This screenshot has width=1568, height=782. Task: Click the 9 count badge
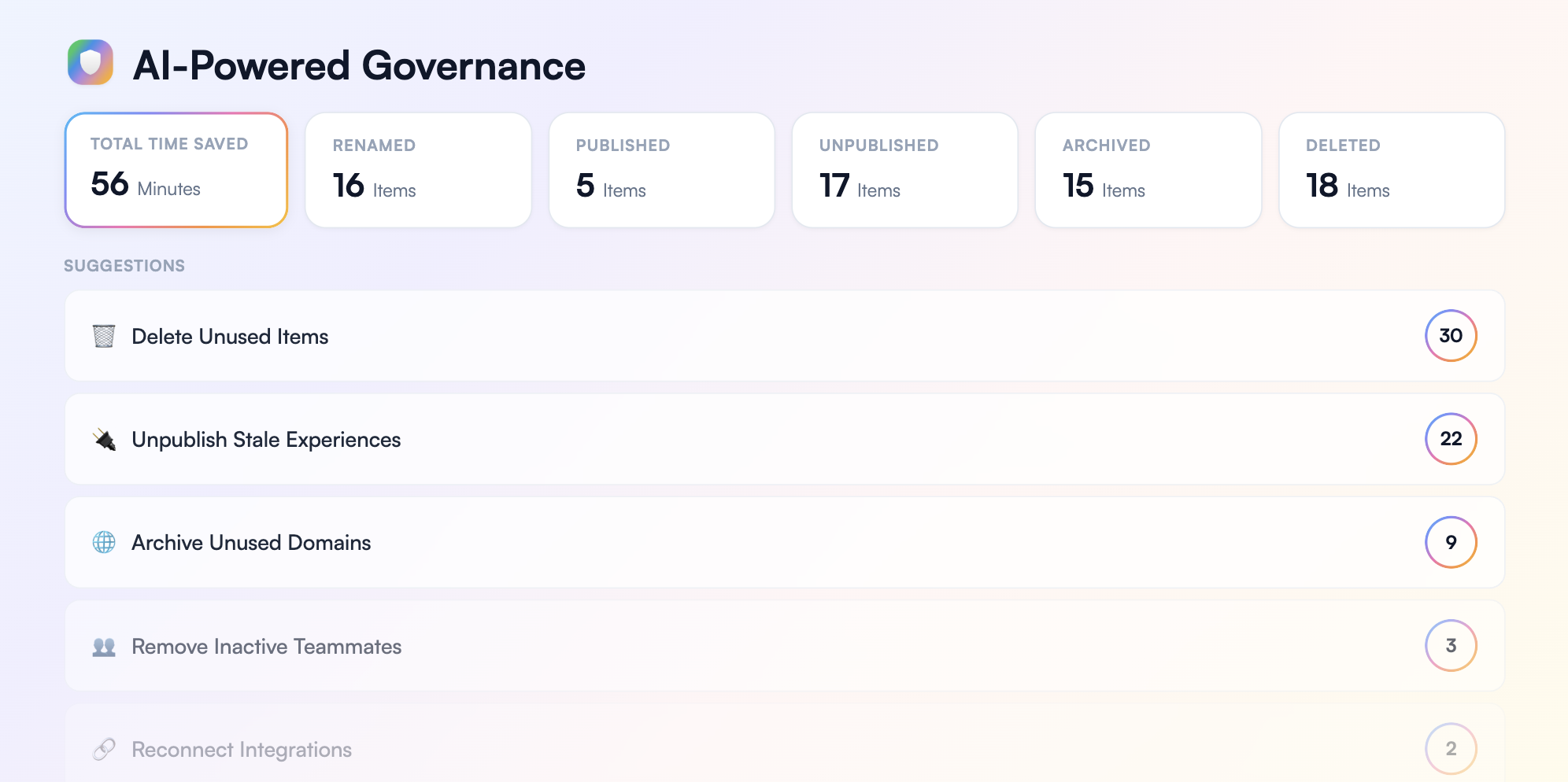coord(1450,542)
